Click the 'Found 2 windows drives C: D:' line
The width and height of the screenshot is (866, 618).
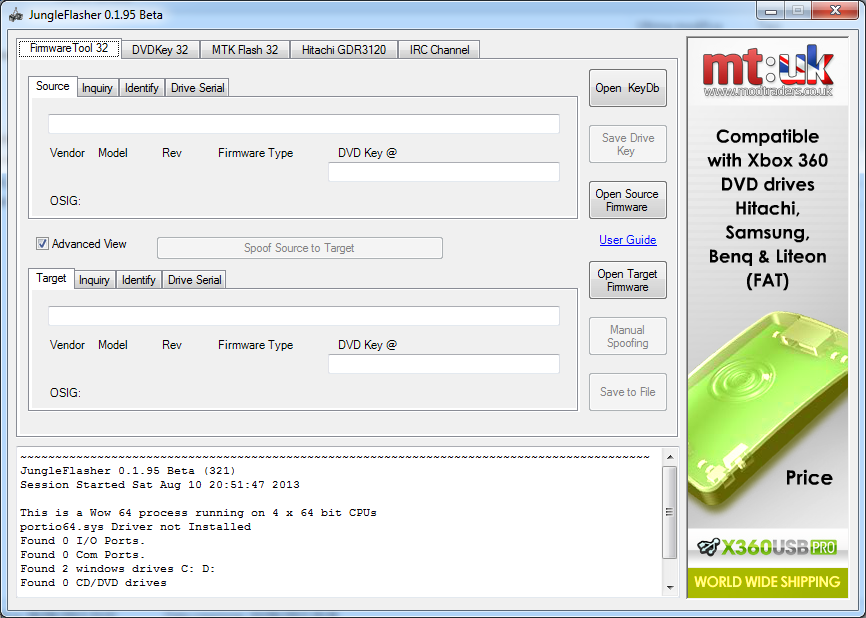[118, 568]
